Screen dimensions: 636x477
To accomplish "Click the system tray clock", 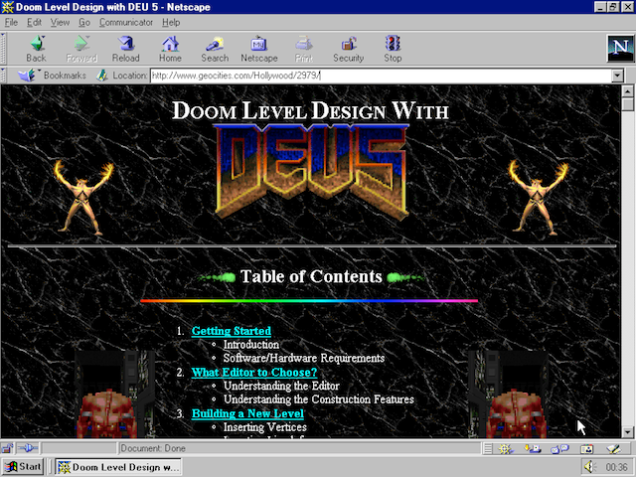I will (617, 467).
